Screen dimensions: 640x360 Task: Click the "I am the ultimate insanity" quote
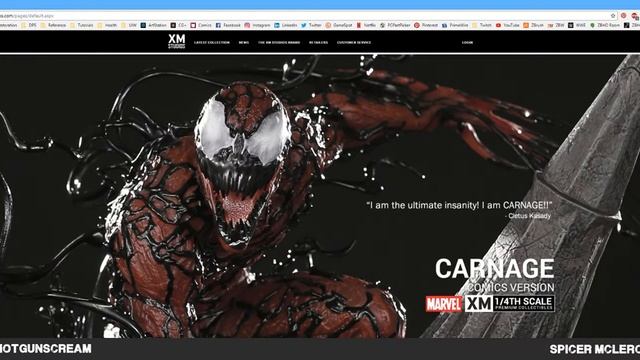(x=459, y=205)
